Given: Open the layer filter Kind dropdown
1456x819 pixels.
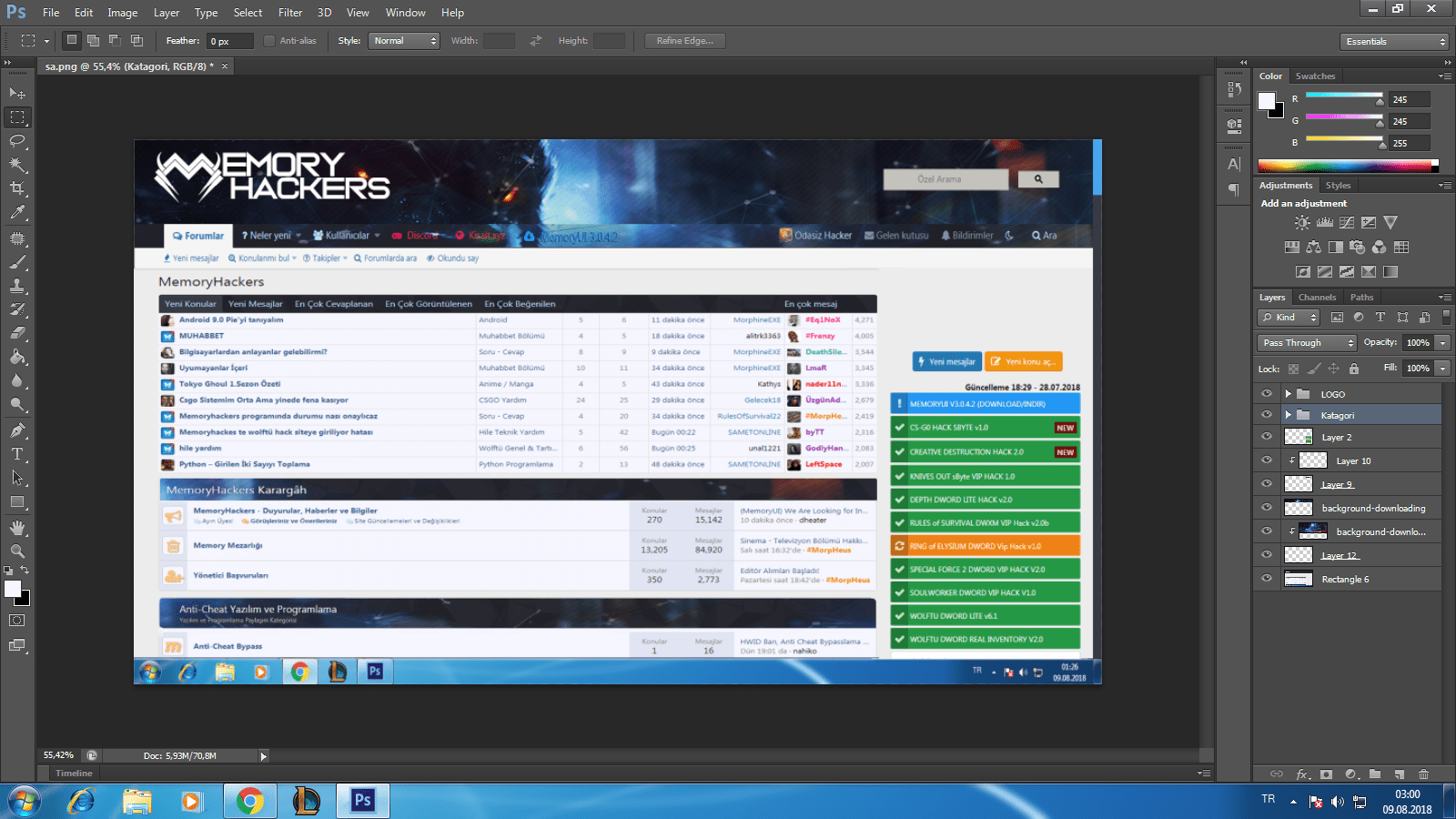Looking at the screenshot, I should click(x=1289, y=318).
